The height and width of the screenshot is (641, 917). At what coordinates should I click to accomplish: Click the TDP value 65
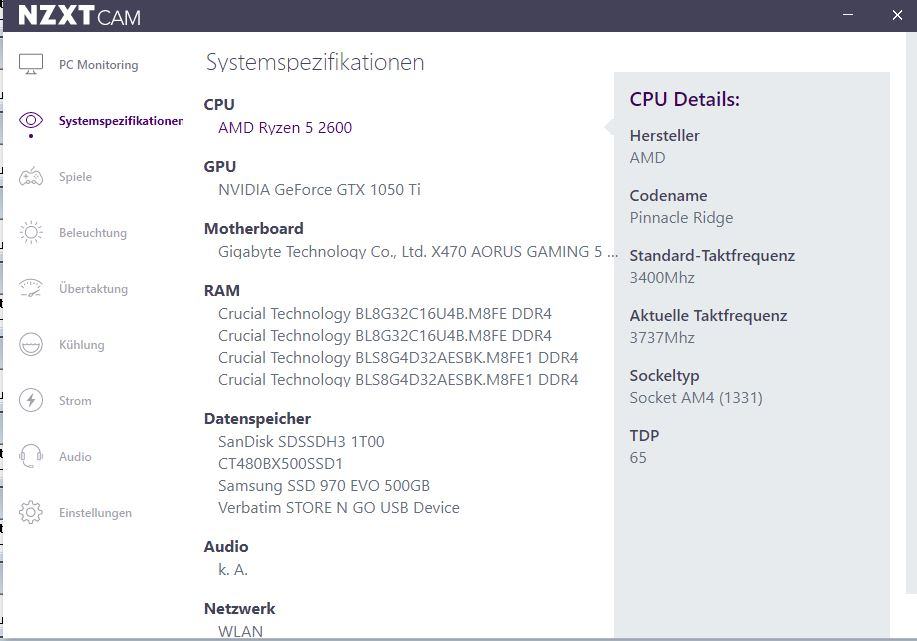638,458
